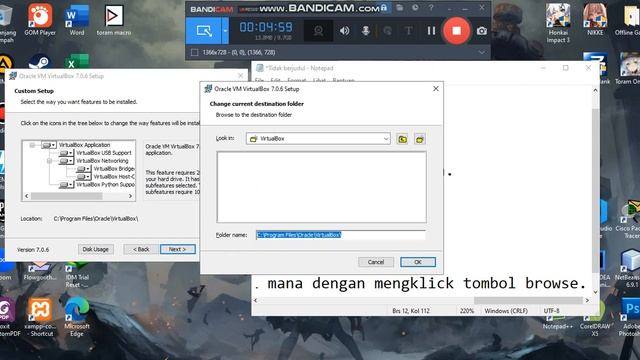Screen dimensions: 640x360
Task: Click the Next > button
Action: [178, 249]
